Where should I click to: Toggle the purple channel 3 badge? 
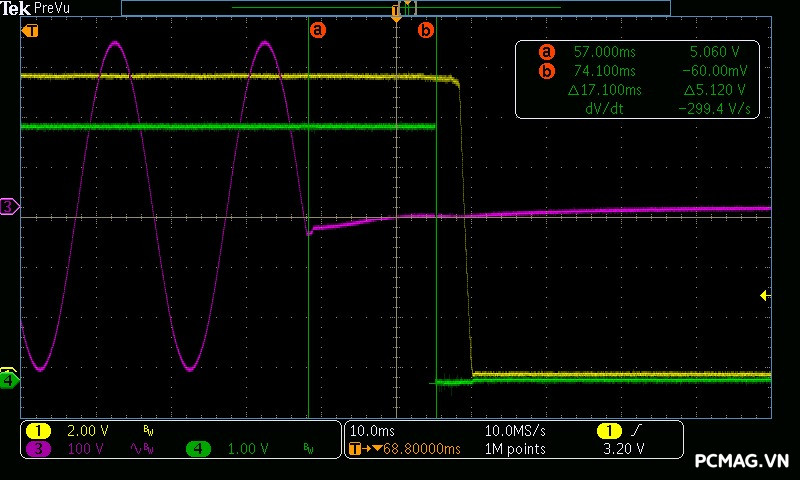38,449
